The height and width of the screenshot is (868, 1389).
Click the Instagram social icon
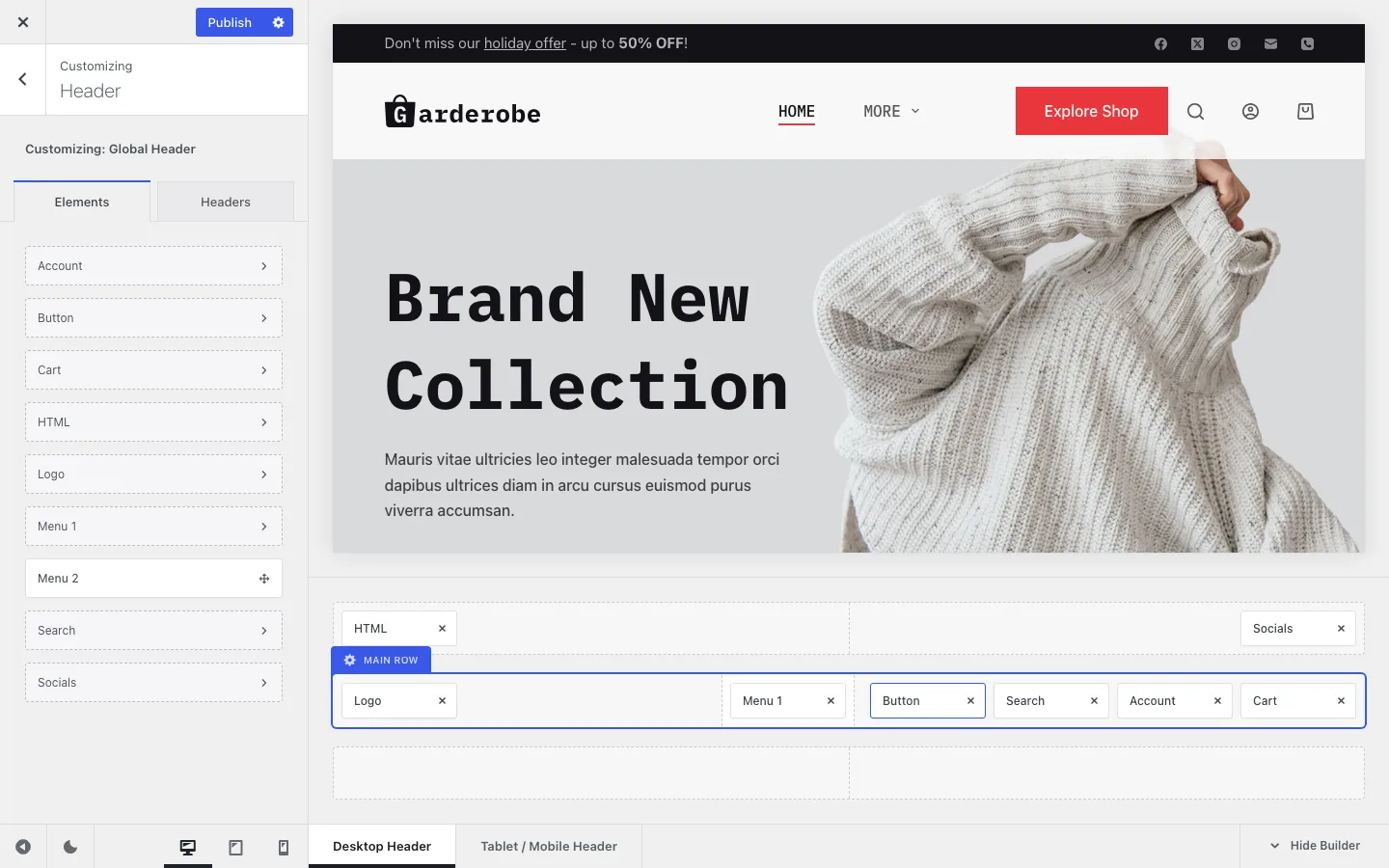pos(1234,43)
